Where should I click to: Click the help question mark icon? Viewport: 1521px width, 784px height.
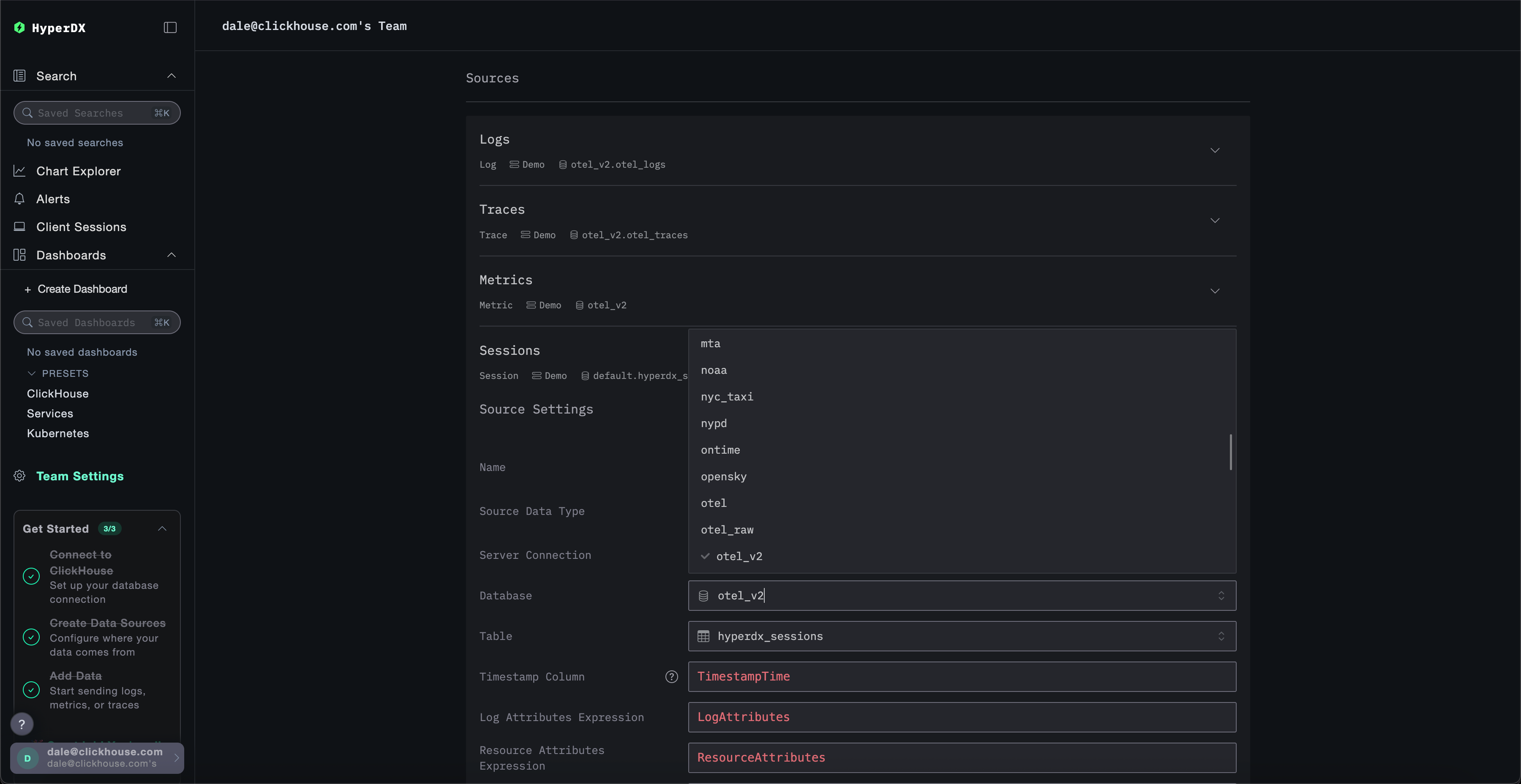pyautogui.click(x=22, y=724)
